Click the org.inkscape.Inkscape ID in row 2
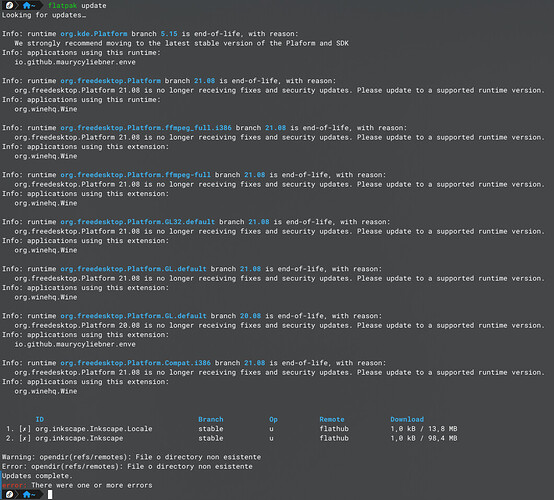This screenshot has height=500, width=554. 79,438
